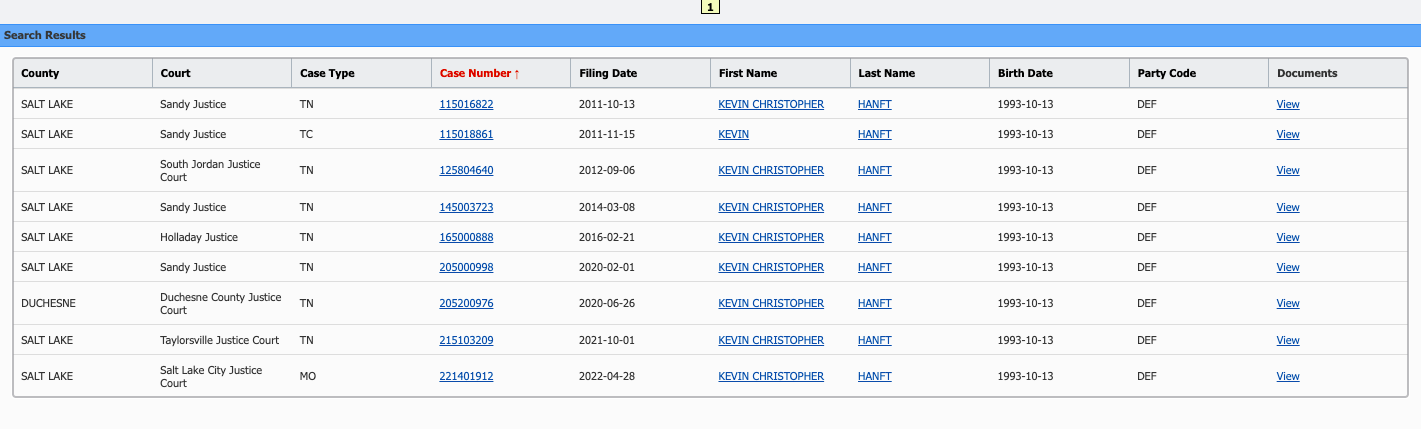The image size is (1421, 429).
Task: Open case number 215103209
Action: (x=466, y=340)
